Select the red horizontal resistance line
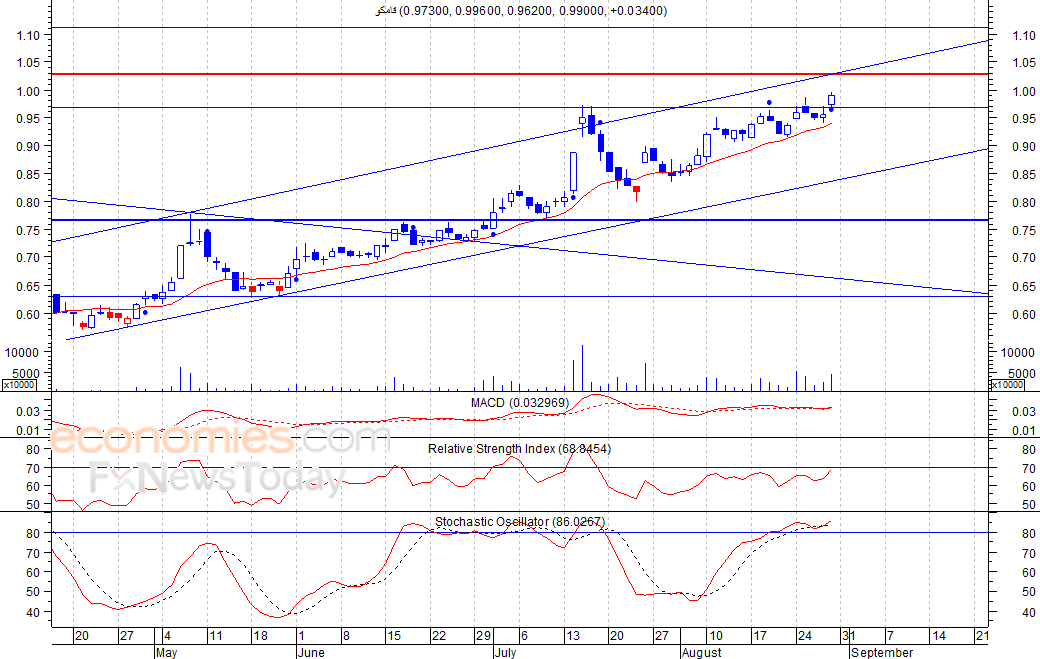 pyautogui.click(x=520, y=74)
